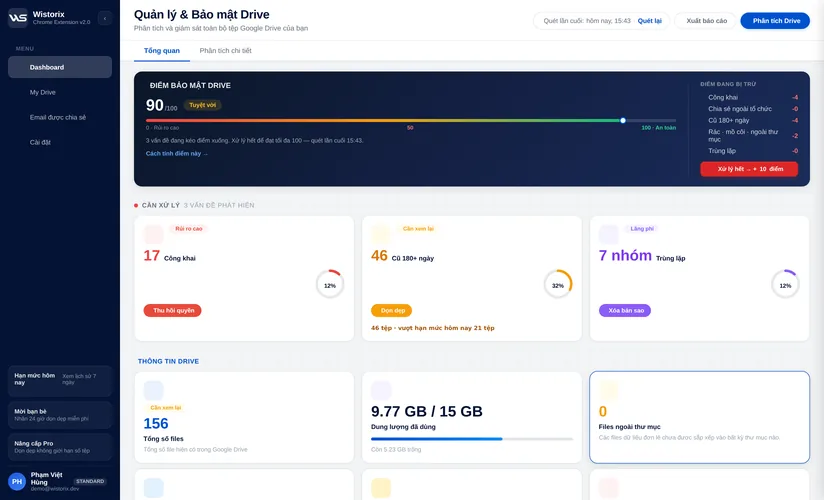Click the security score slider handle
Image resolution: width=824 pixels, height=500 pixels.
tap(623, 120)
